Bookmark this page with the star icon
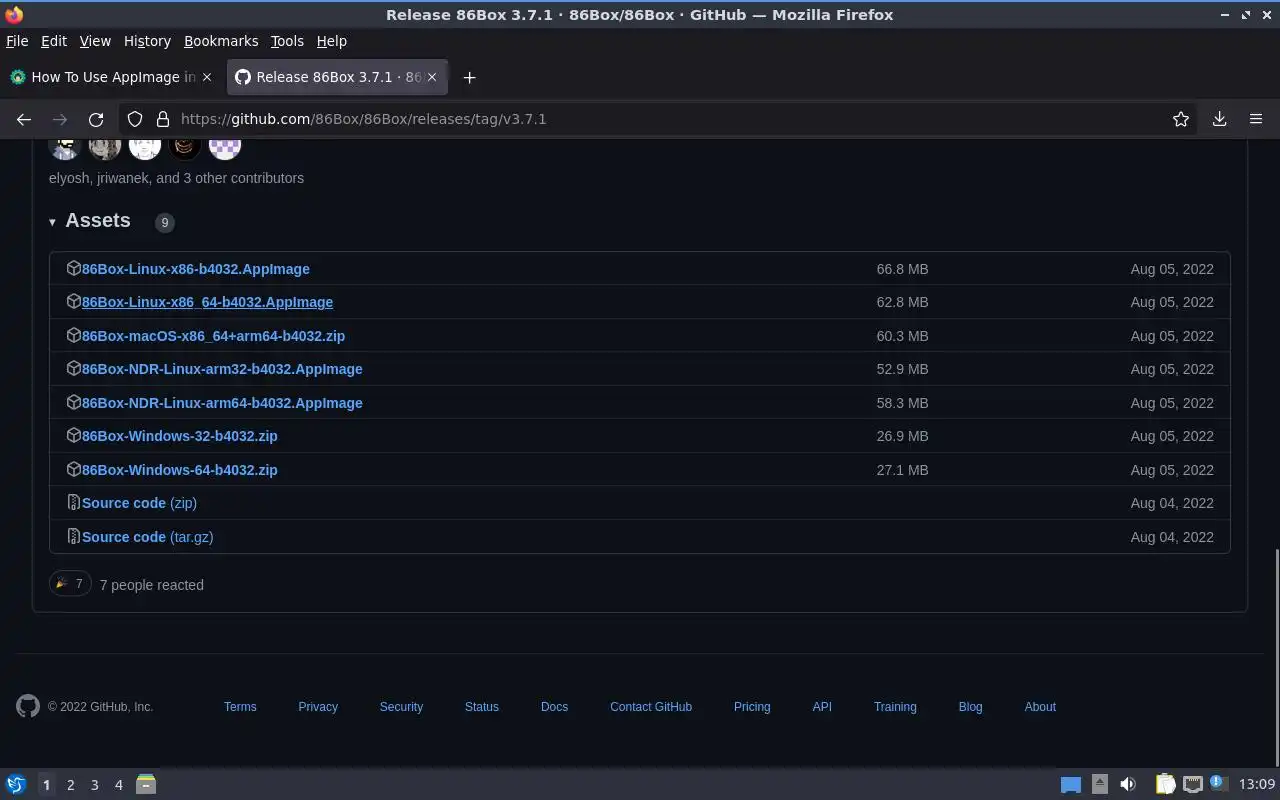Viewport: 1280px width, 800px height. 1181,119
